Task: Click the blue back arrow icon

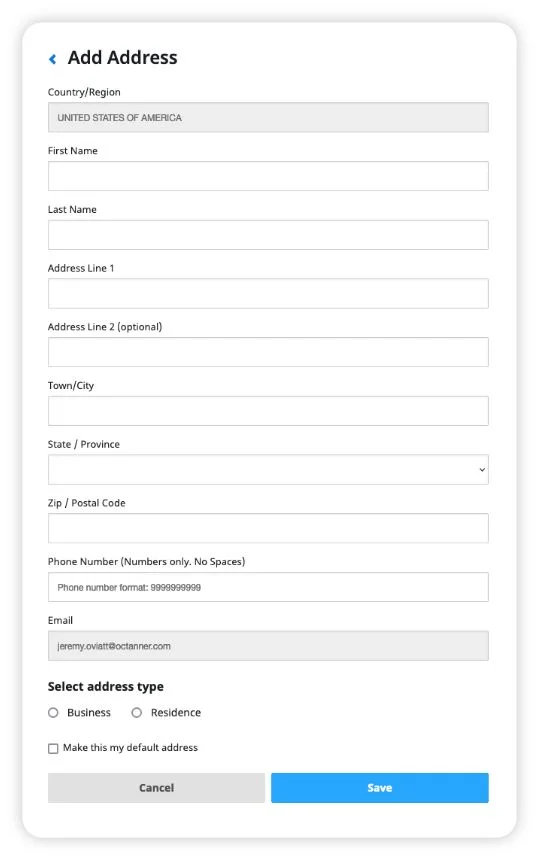Action: click(53, 59)
